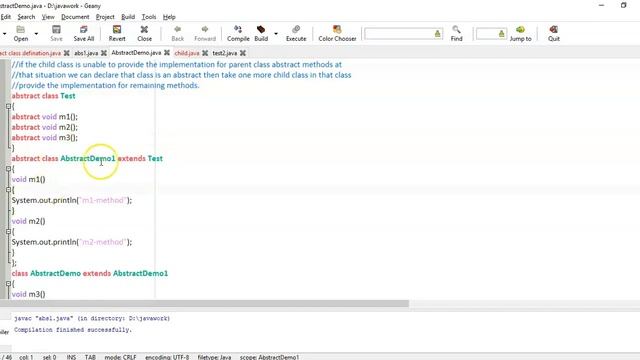Collapse the fold marker for method m2()
The image size is (640, 360).
click(x=8, y=231)
